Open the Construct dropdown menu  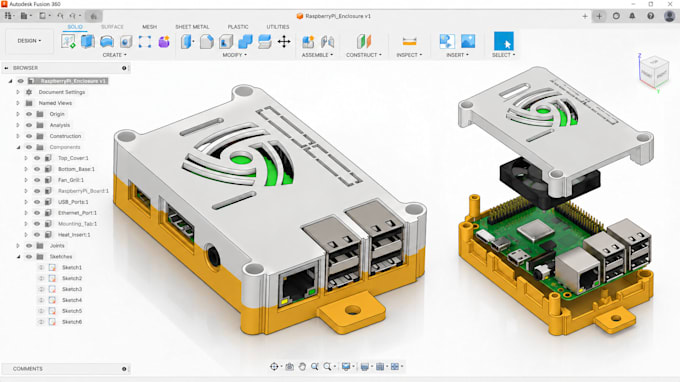point(364,55)
